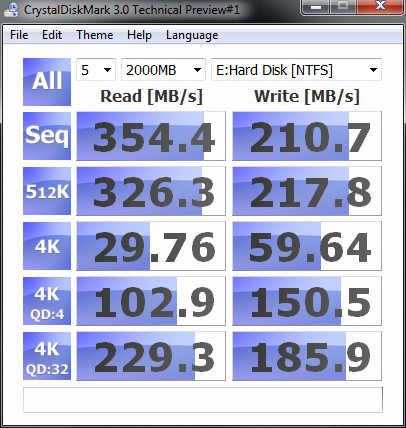Select the Seq write result 210.7
Viewport: 406px width, 428px height.
point(307,136)
